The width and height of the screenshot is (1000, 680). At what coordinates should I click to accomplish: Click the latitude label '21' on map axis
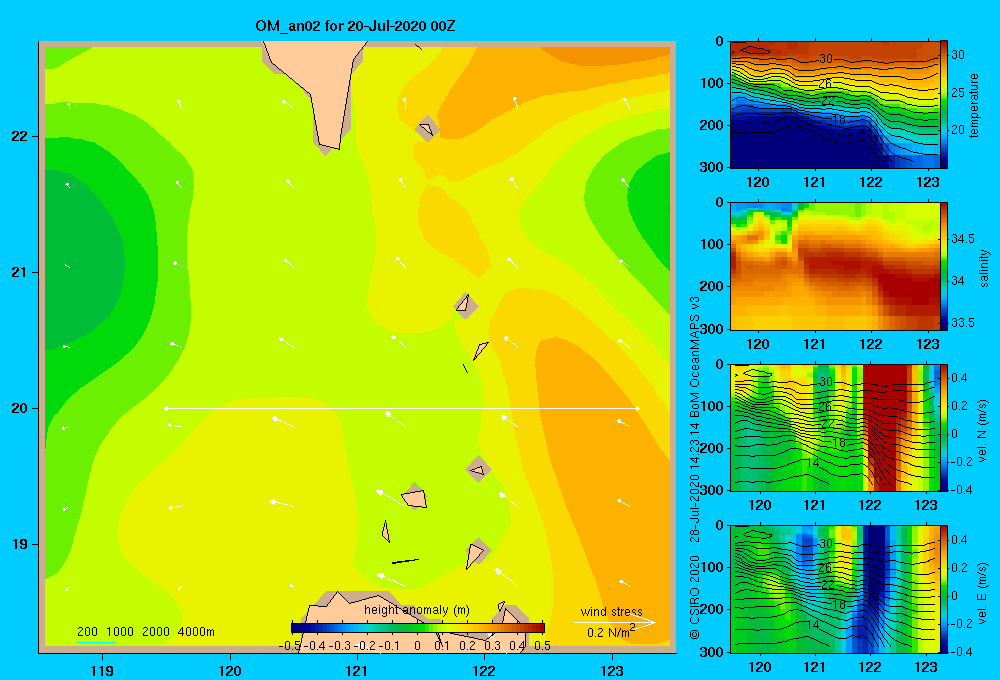coord(20,272)
